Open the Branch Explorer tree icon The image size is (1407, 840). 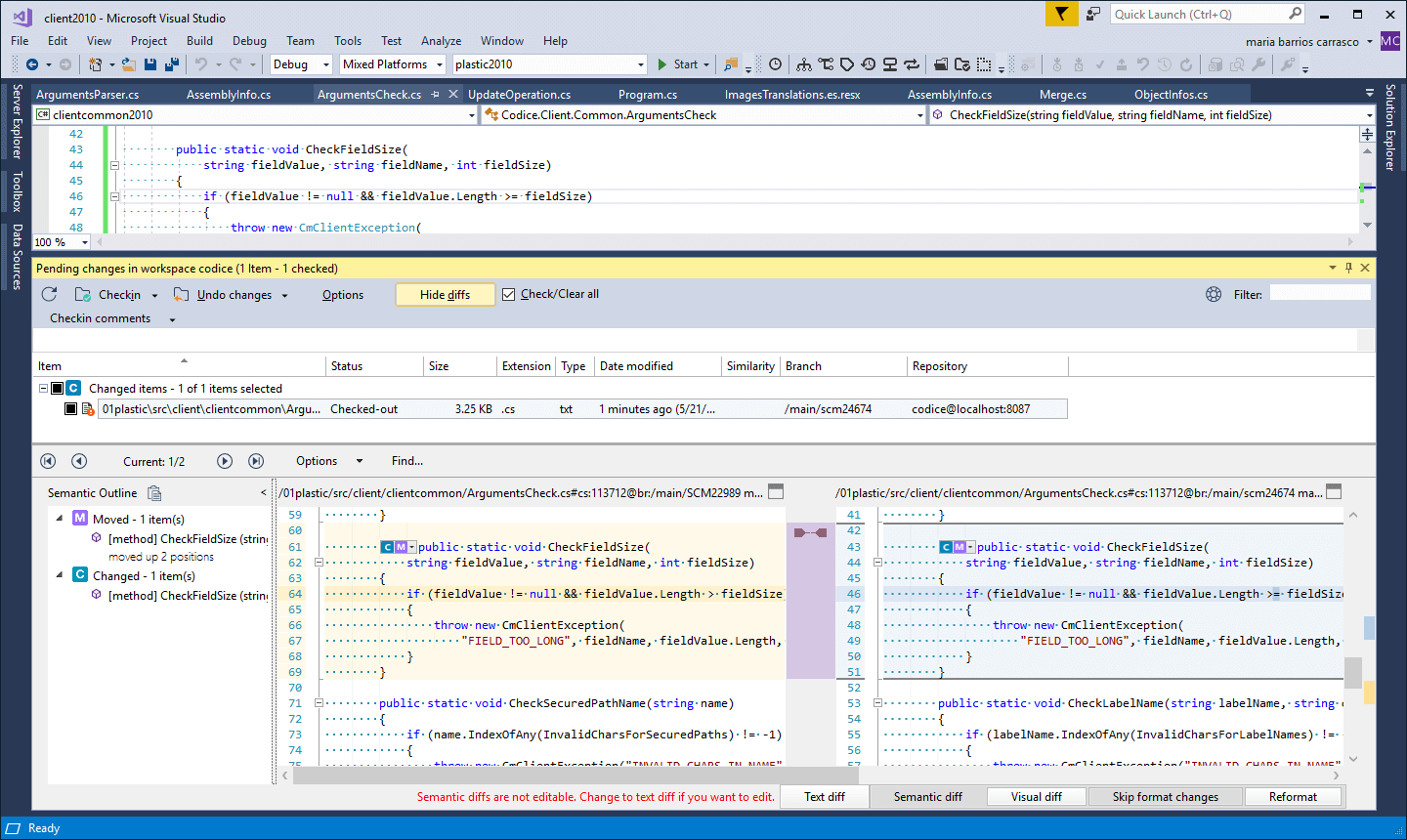[x=803, y=64]
